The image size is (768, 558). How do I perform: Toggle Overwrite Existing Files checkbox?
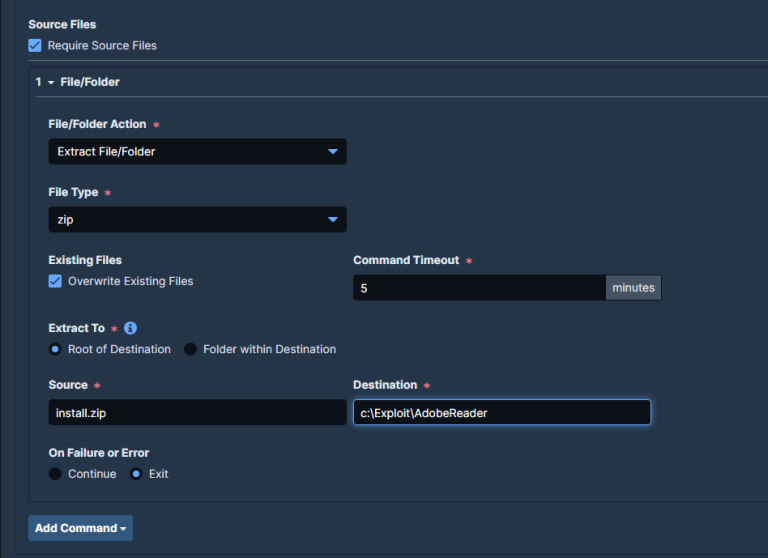click(55, 281)
